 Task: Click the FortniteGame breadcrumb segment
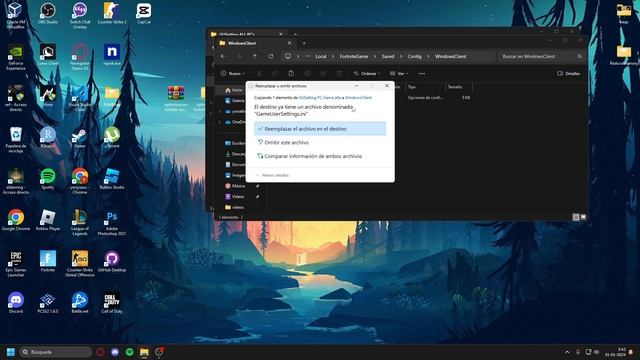(x=354, y=56)
